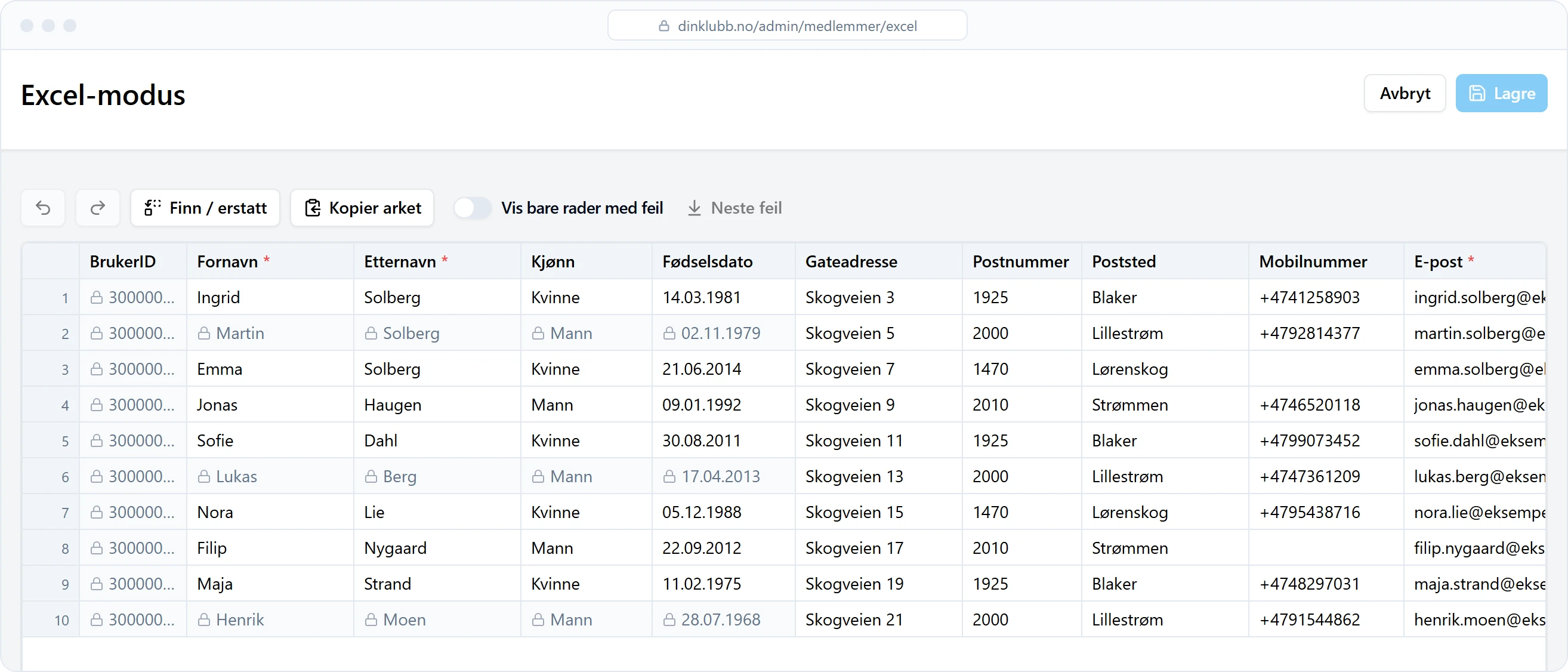Viewport: 1568px width, 672px height.
Task: Select row number 5 header
Action: [51, 440]
